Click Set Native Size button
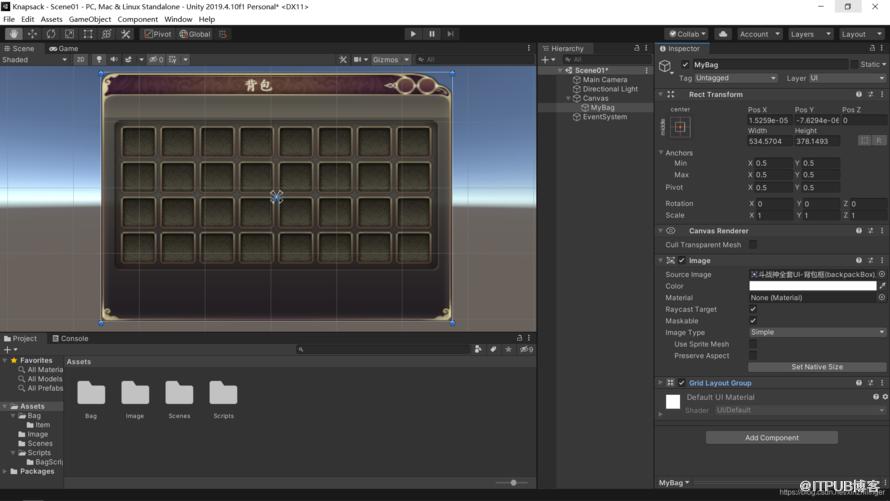The image size is (890, 501). tap(817, 367)
